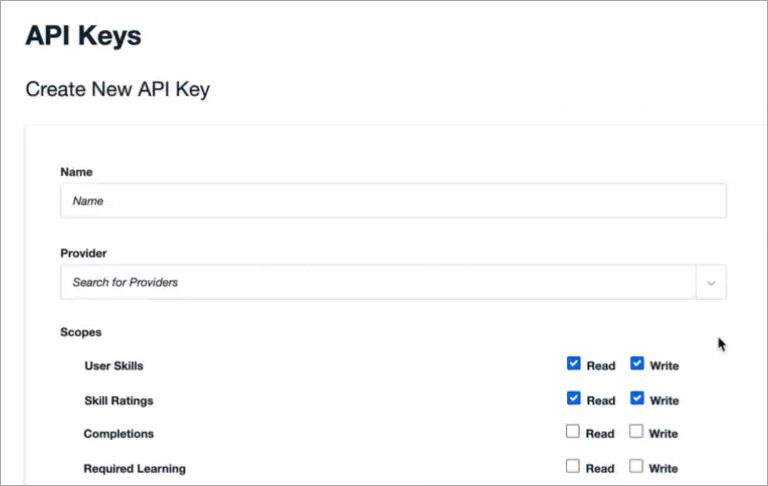
Task: Select the Completions scope label
Action: pos(118,434)
